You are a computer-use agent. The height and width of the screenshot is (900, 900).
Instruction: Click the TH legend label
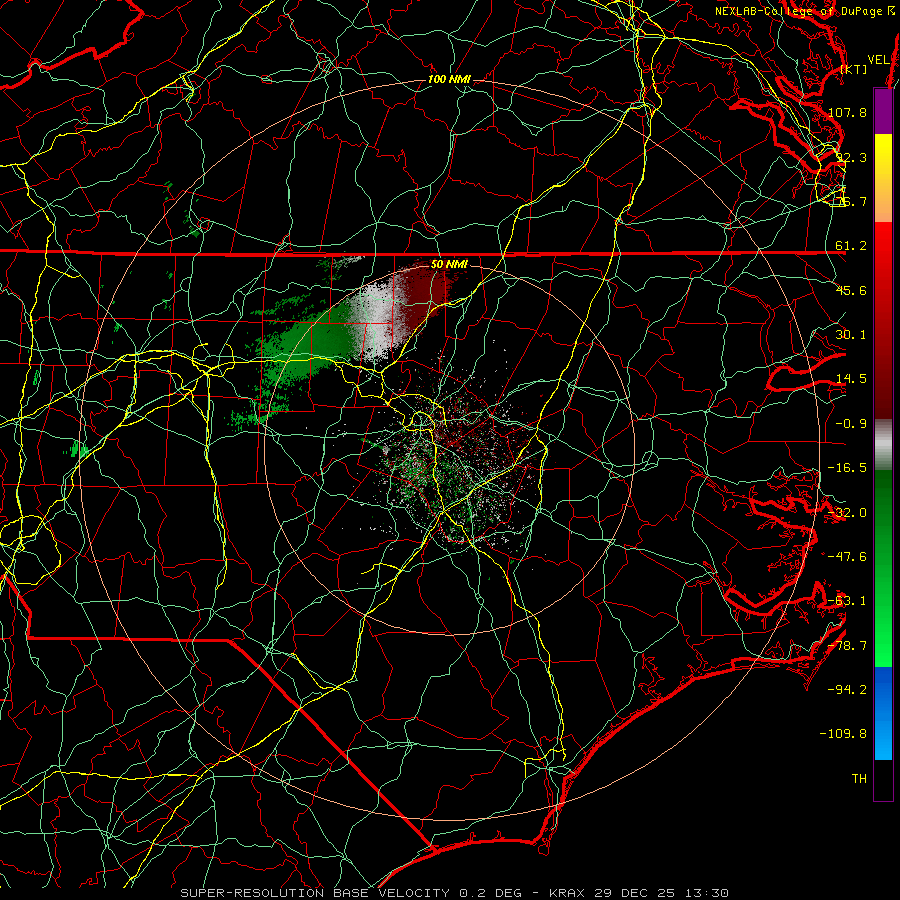[x=859, y=779]
